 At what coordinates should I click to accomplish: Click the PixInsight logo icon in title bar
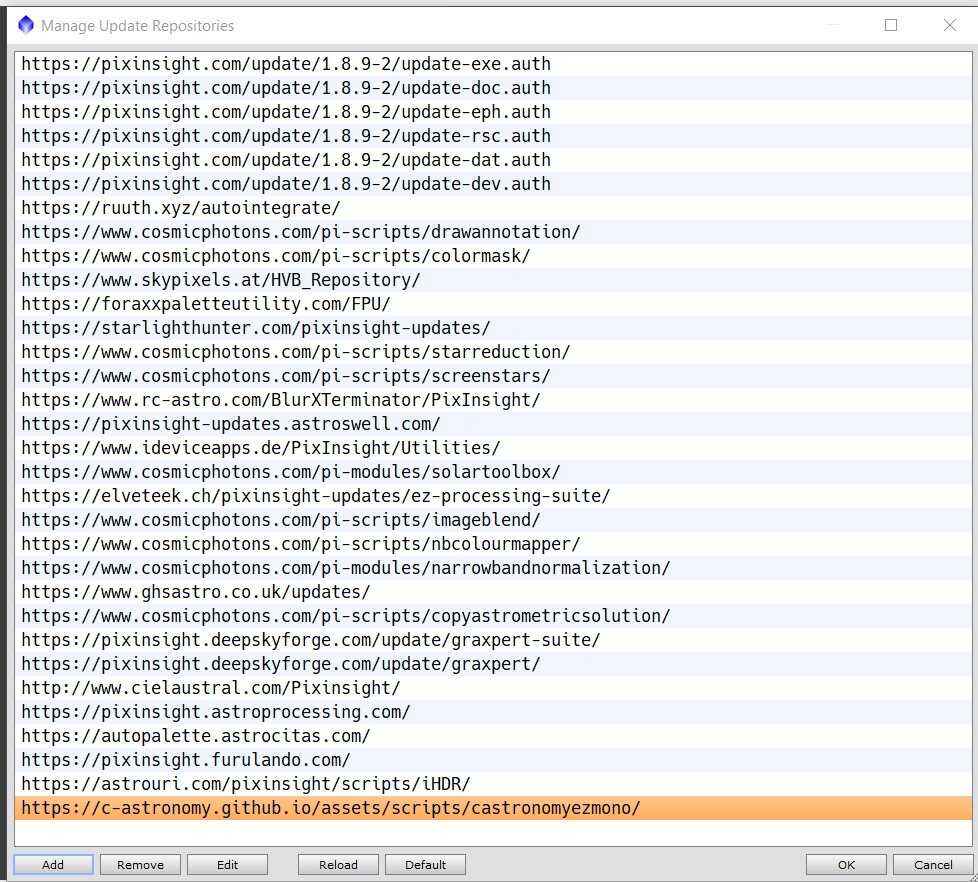click(26, 25)
